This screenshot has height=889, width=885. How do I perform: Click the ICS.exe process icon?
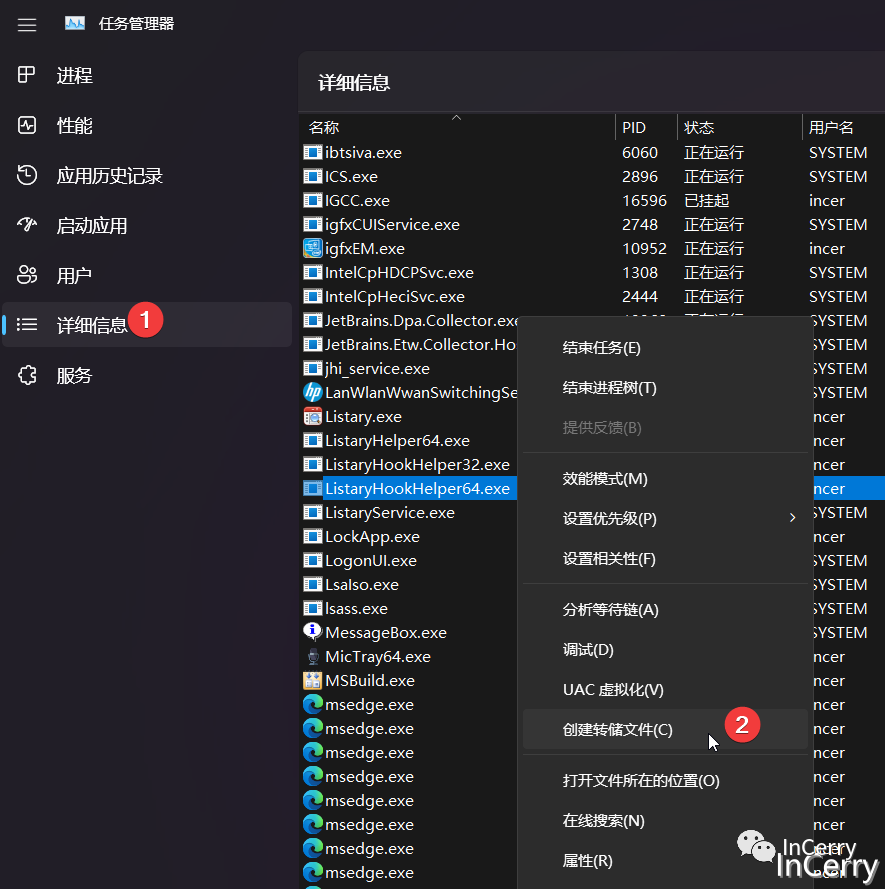click(x=312, y=176)
